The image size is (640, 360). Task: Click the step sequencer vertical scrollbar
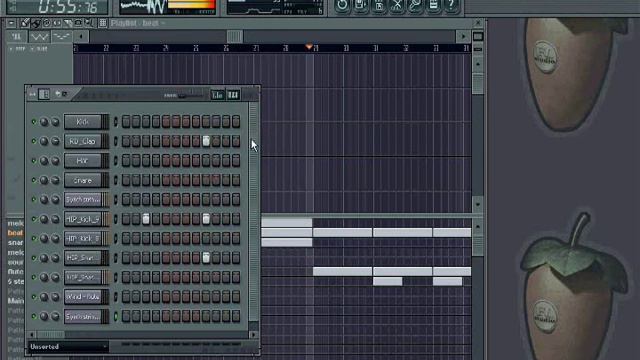pyautogui.click(x=253, y=211)
